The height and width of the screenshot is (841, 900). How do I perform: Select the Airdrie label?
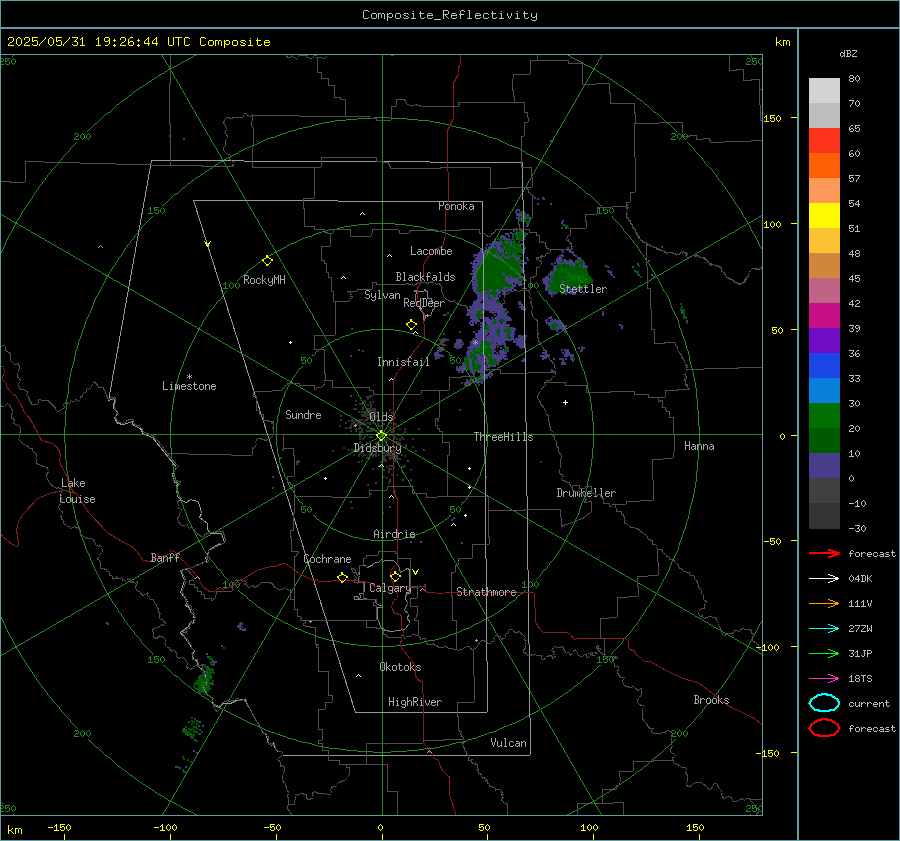point(394,534)
